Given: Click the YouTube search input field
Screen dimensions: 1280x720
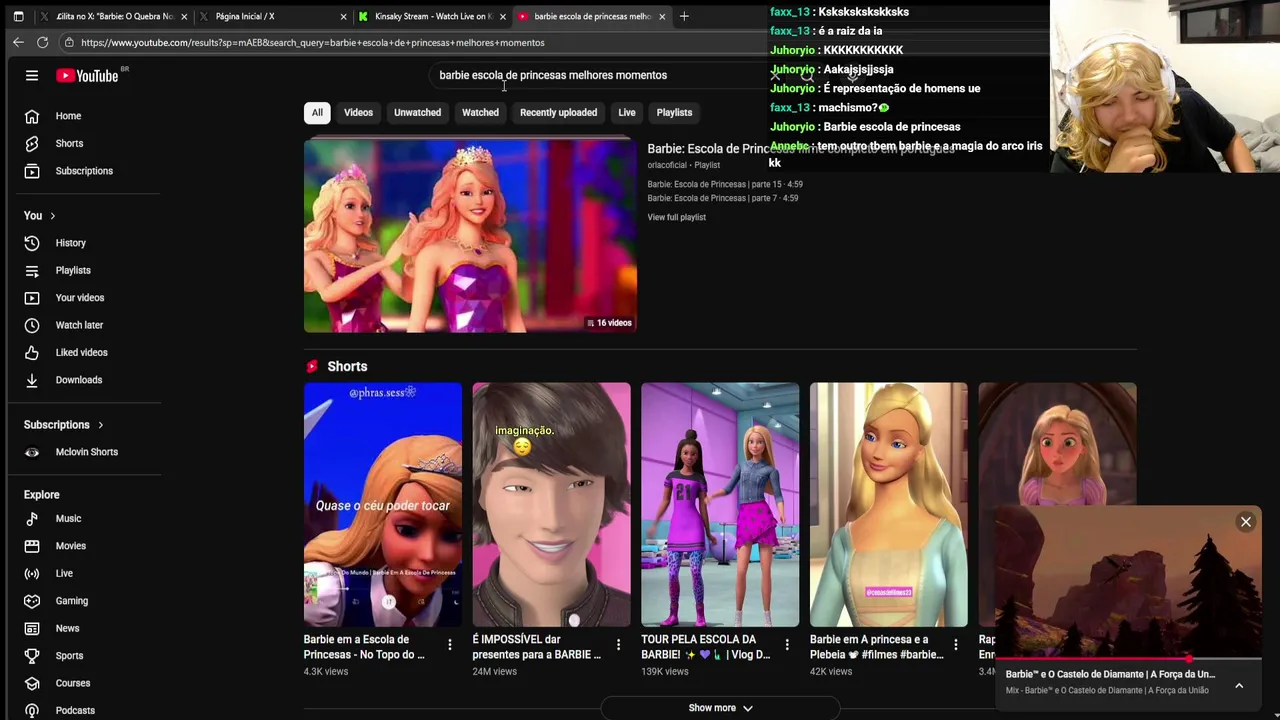Looking at the screenshot, I should click(x=600, y=75).
